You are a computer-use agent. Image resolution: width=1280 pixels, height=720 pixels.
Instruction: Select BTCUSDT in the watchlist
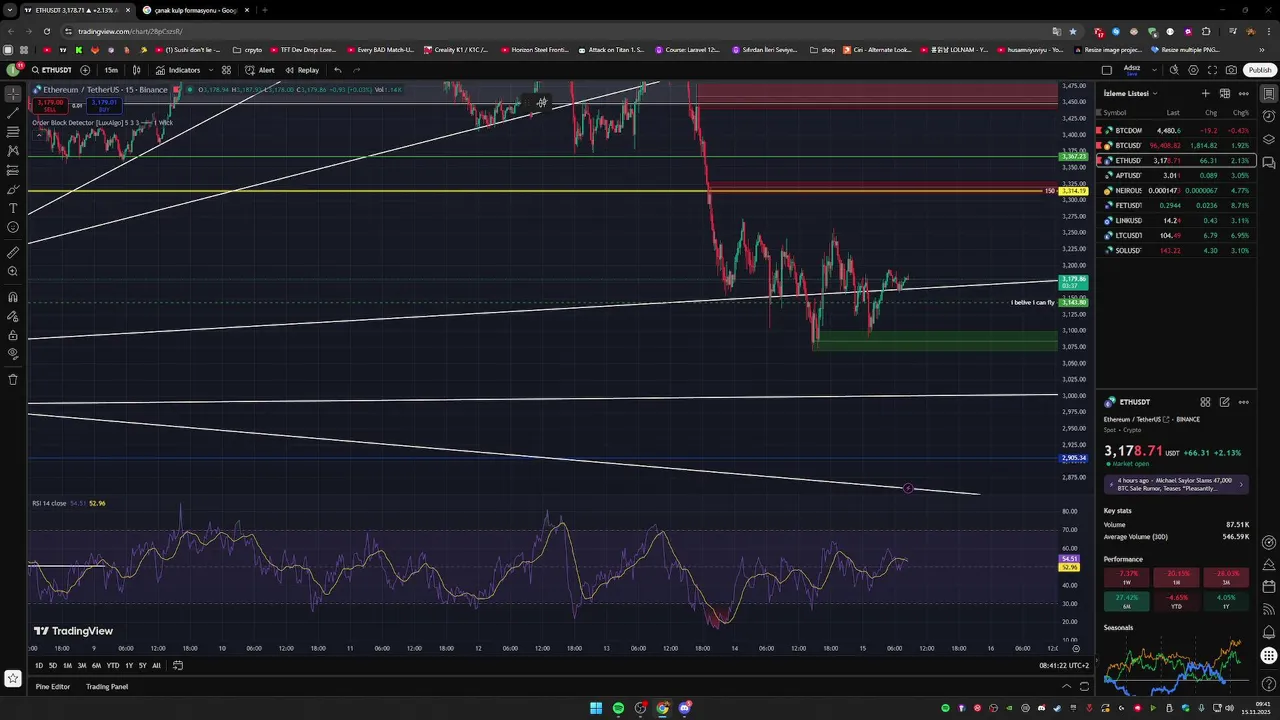coord(1176,145)
